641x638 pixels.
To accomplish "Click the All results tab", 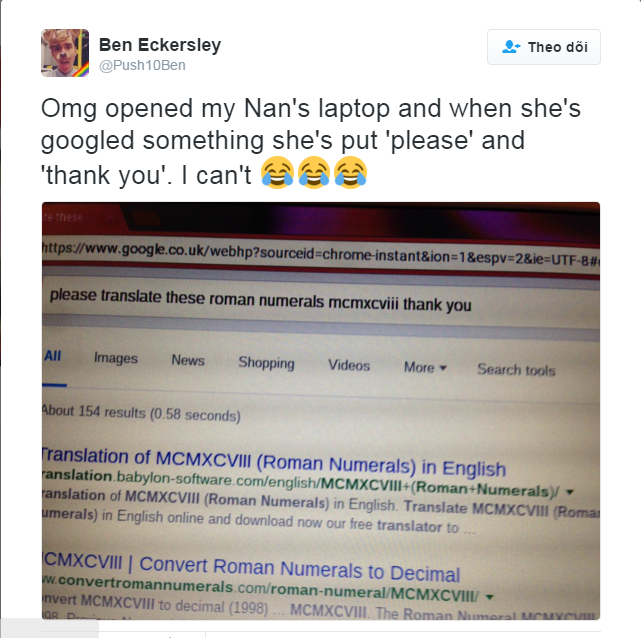I will (53, 356).
